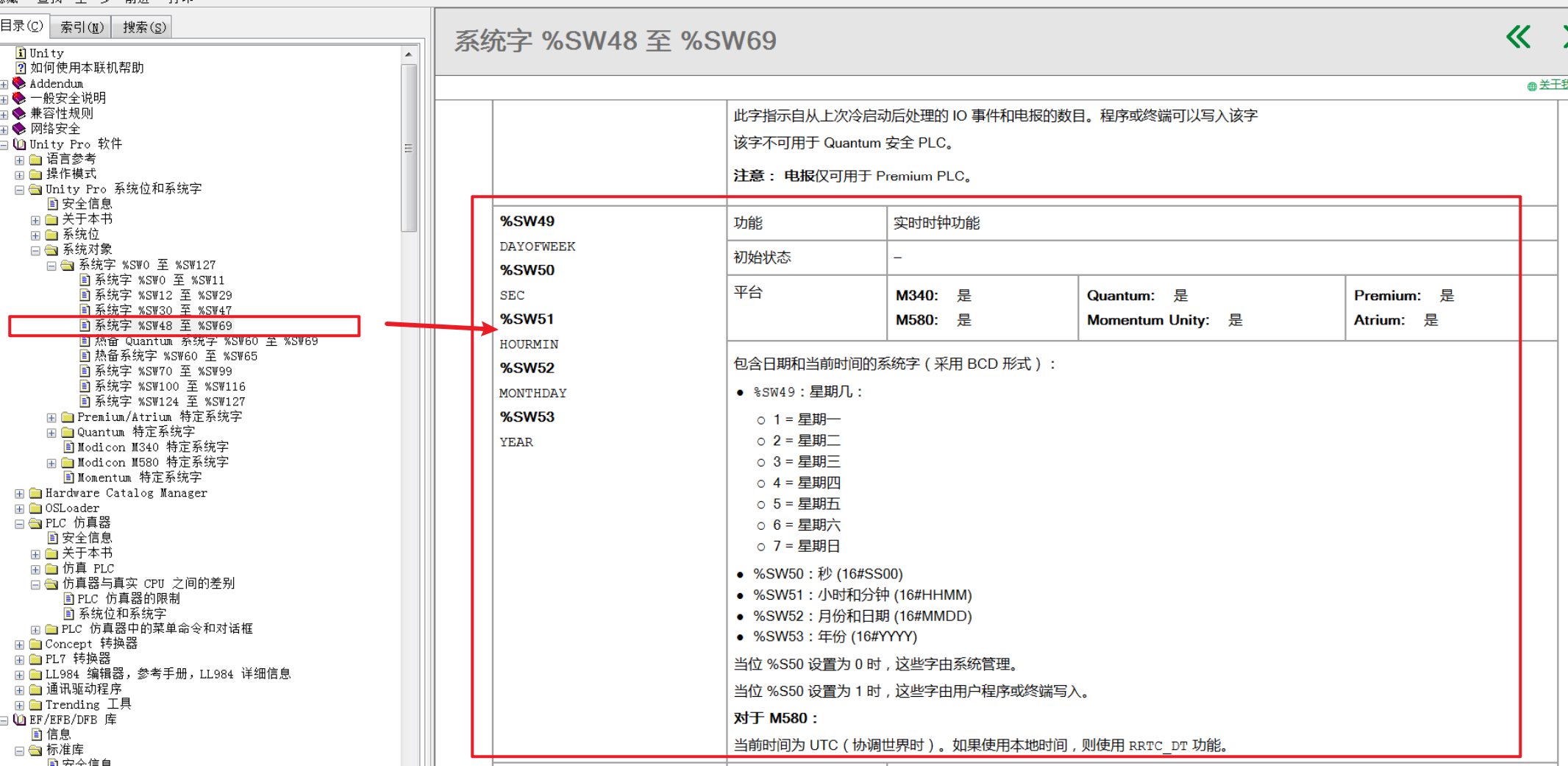Click page icon of 热备系统字 %SW60 至 %SW65

(x=85, y=355)
